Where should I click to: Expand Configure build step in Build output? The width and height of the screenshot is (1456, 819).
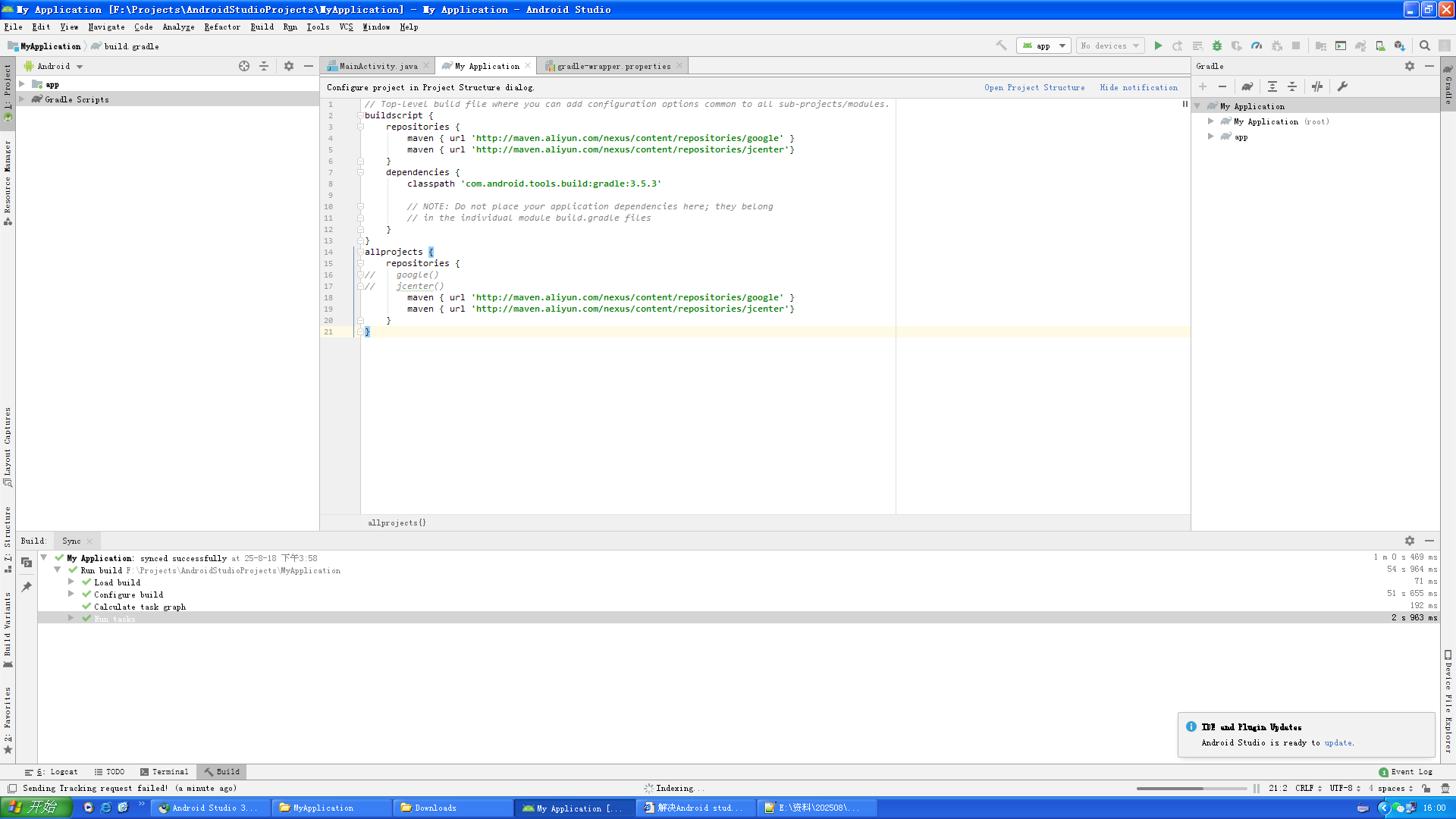71,594
